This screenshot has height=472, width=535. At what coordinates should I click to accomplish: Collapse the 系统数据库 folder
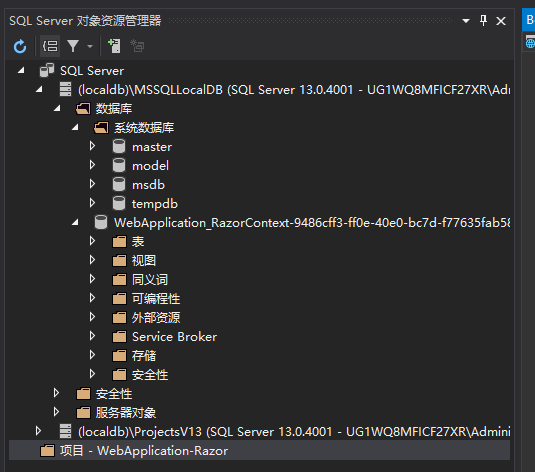pos(75,128)
